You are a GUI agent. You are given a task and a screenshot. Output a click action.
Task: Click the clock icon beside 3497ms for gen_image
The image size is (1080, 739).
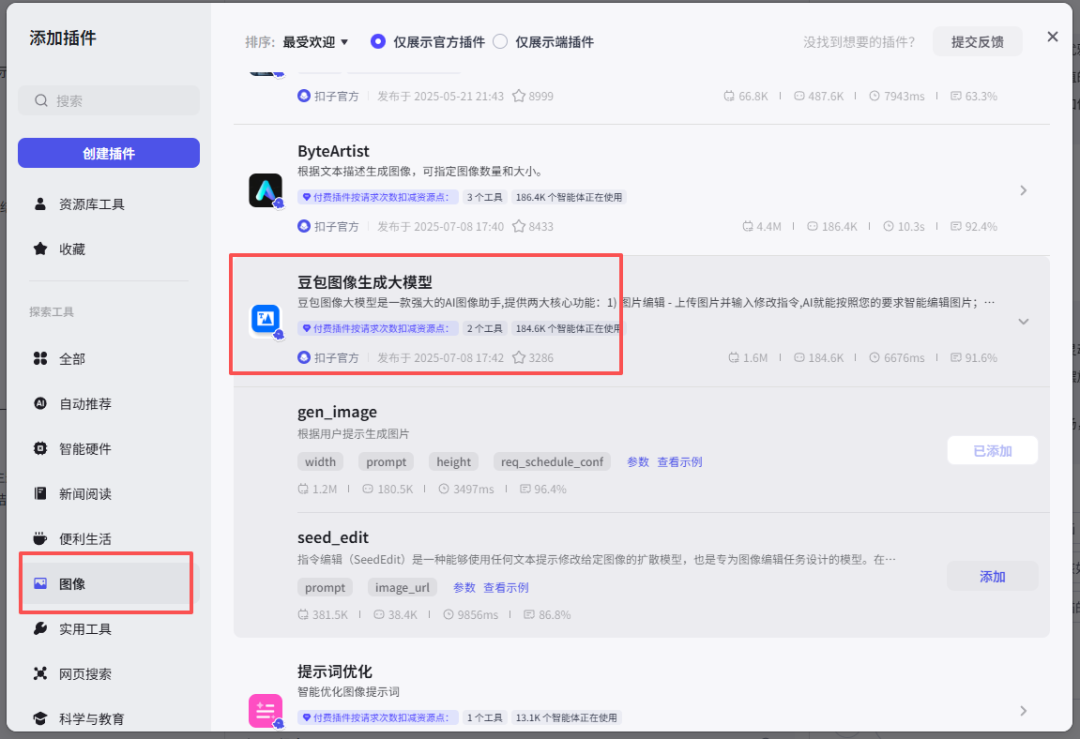pyautogui.click(x=444, y=489)
